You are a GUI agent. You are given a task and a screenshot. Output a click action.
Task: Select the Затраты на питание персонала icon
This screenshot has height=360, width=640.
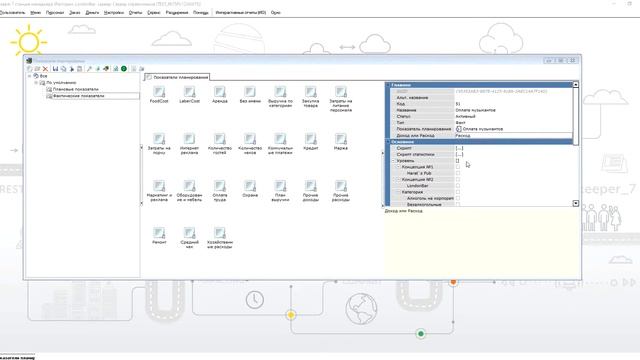341,92
